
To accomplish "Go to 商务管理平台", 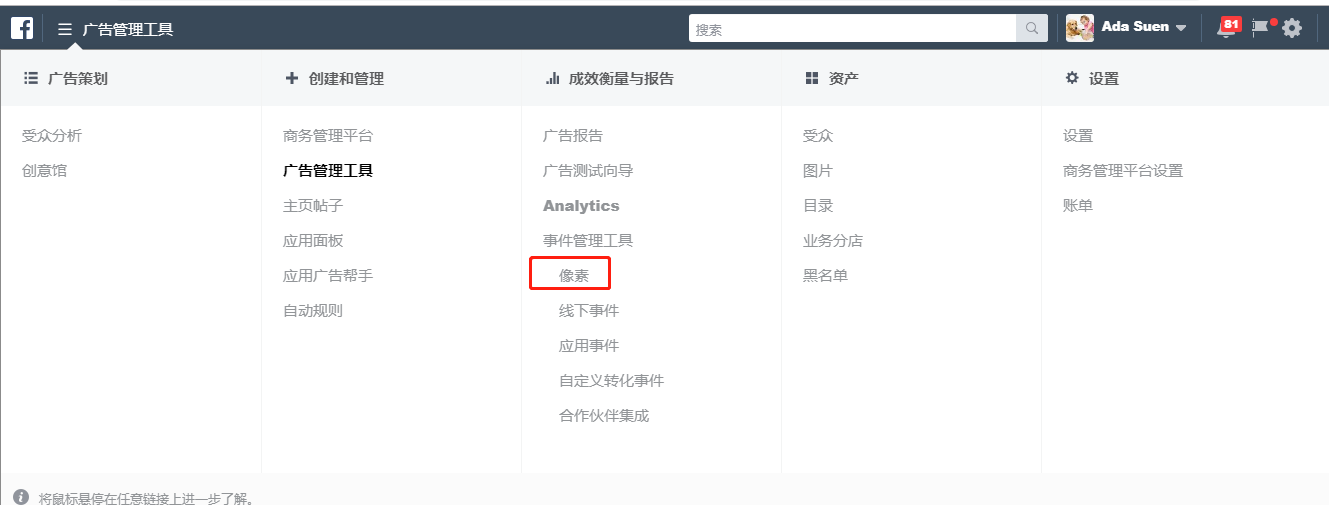I will click(328, 136).
